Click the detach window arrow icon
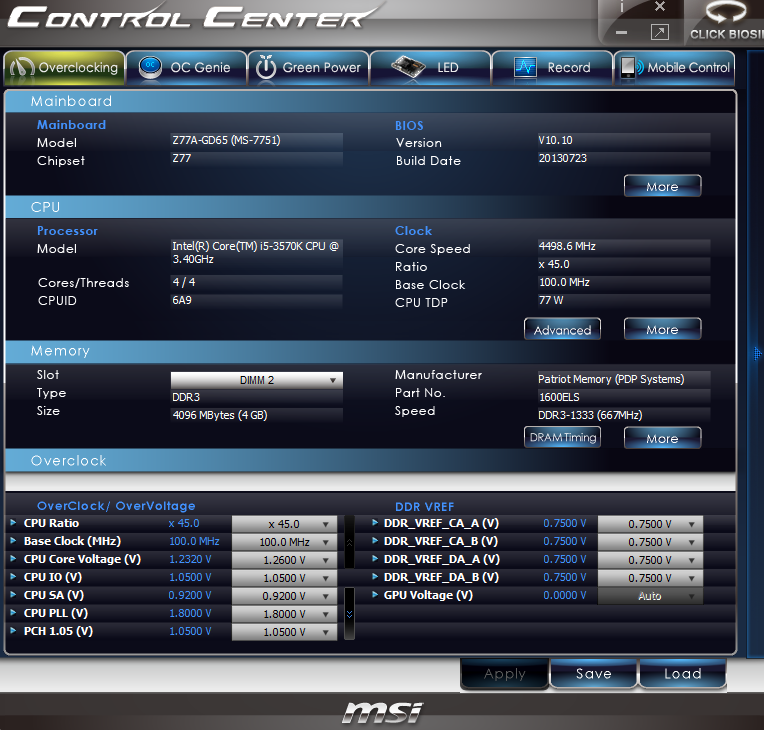Image resolution: width=764 pixels, height=730 pixels. click(660, 32)
